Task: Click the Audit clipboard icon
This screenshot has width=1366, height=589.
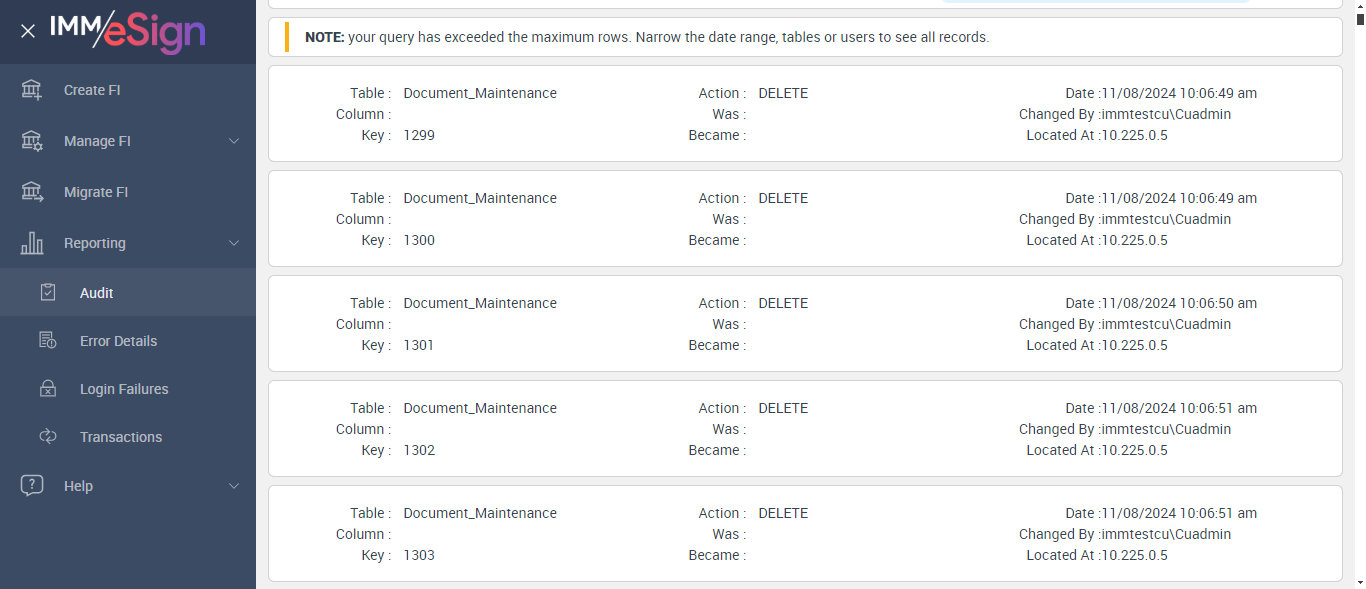Action: pyautogui.click(x=48, y=293)
